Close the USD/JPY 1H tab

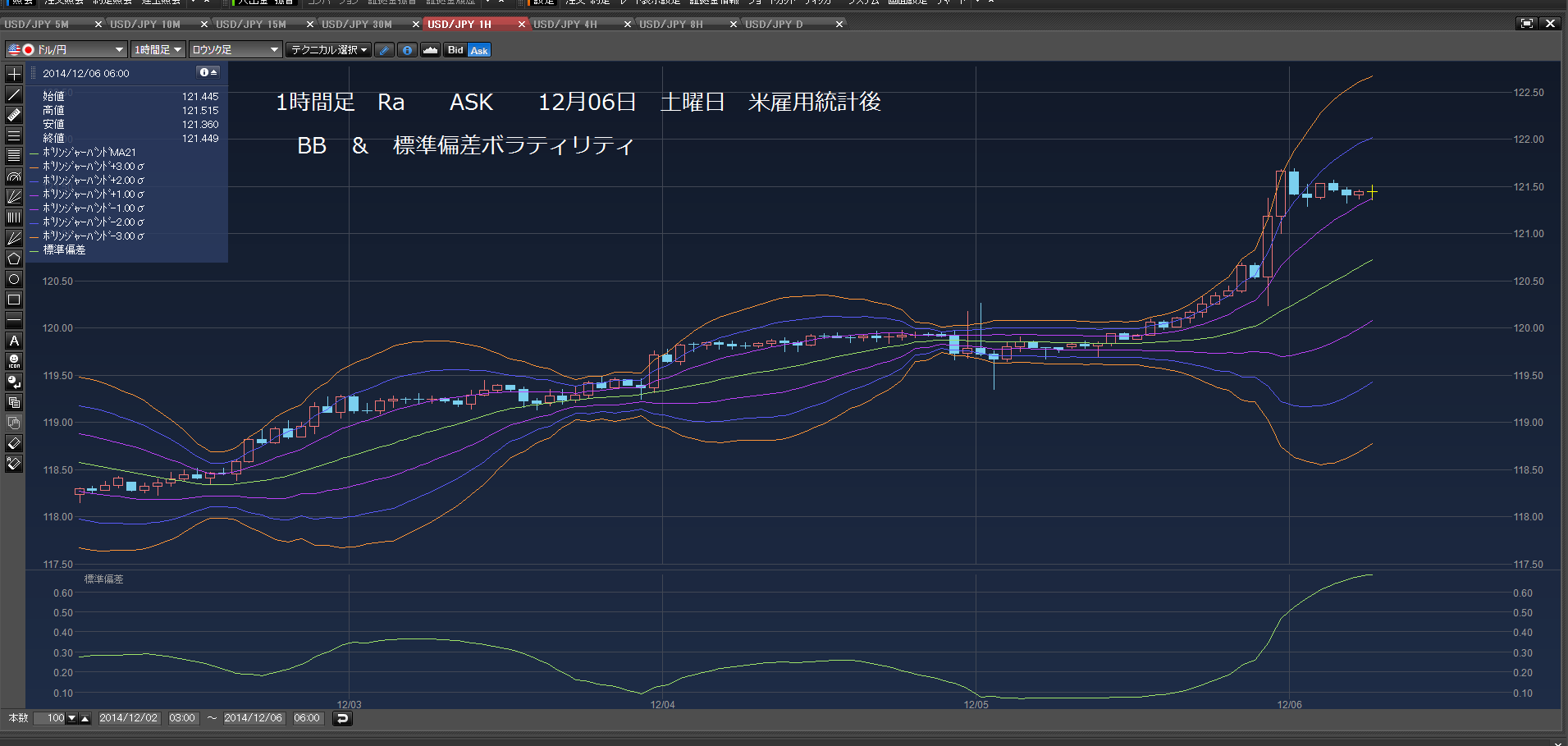pos(522,25)
